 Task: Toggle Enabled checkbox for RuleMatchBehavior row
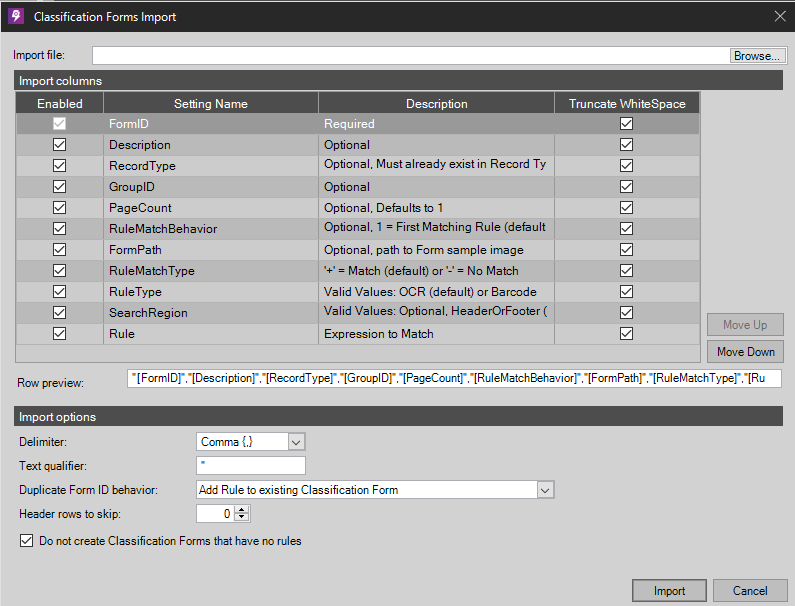(59, 228)
